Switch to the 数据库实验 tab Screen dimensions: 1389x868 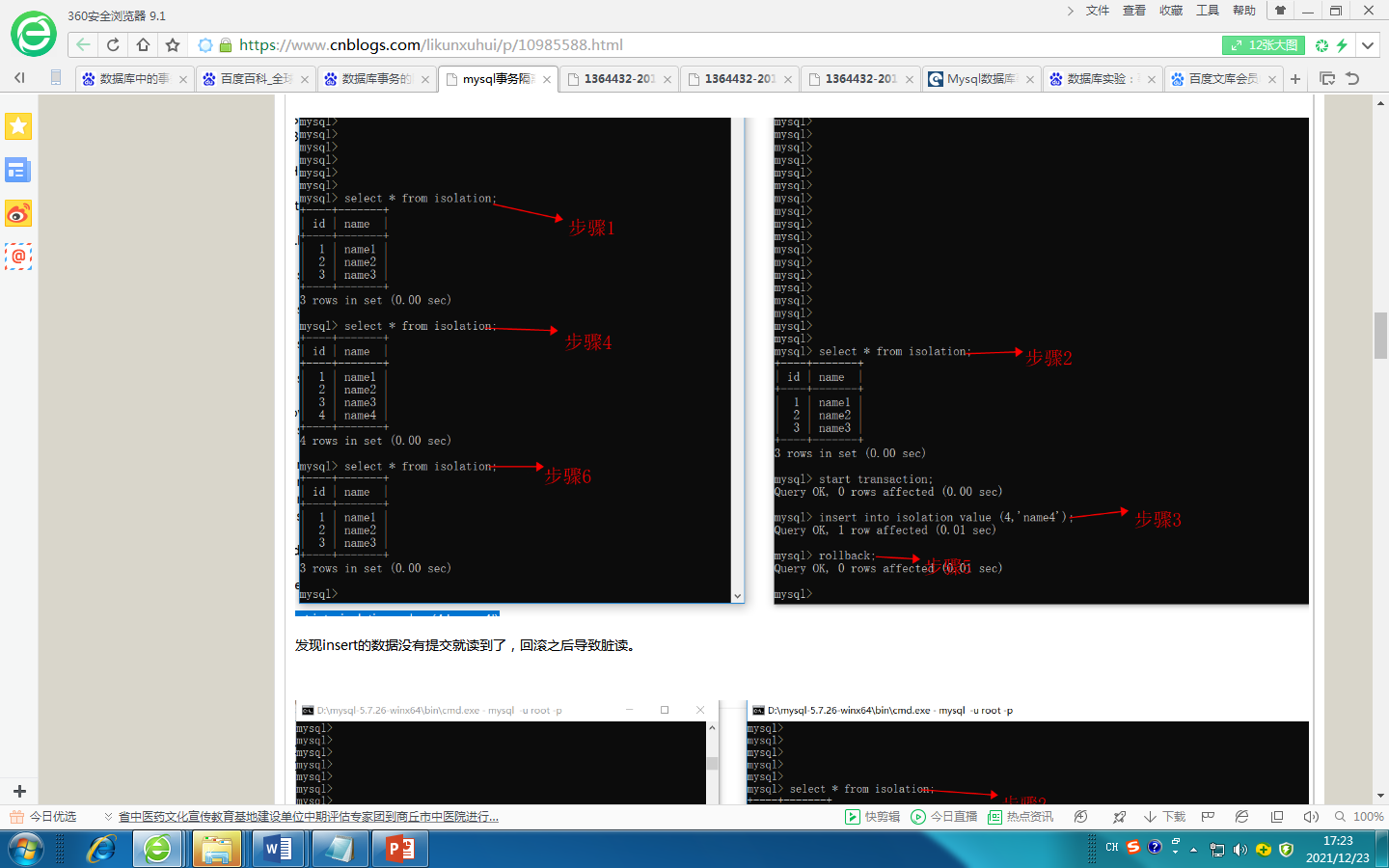click(1102, 79)
